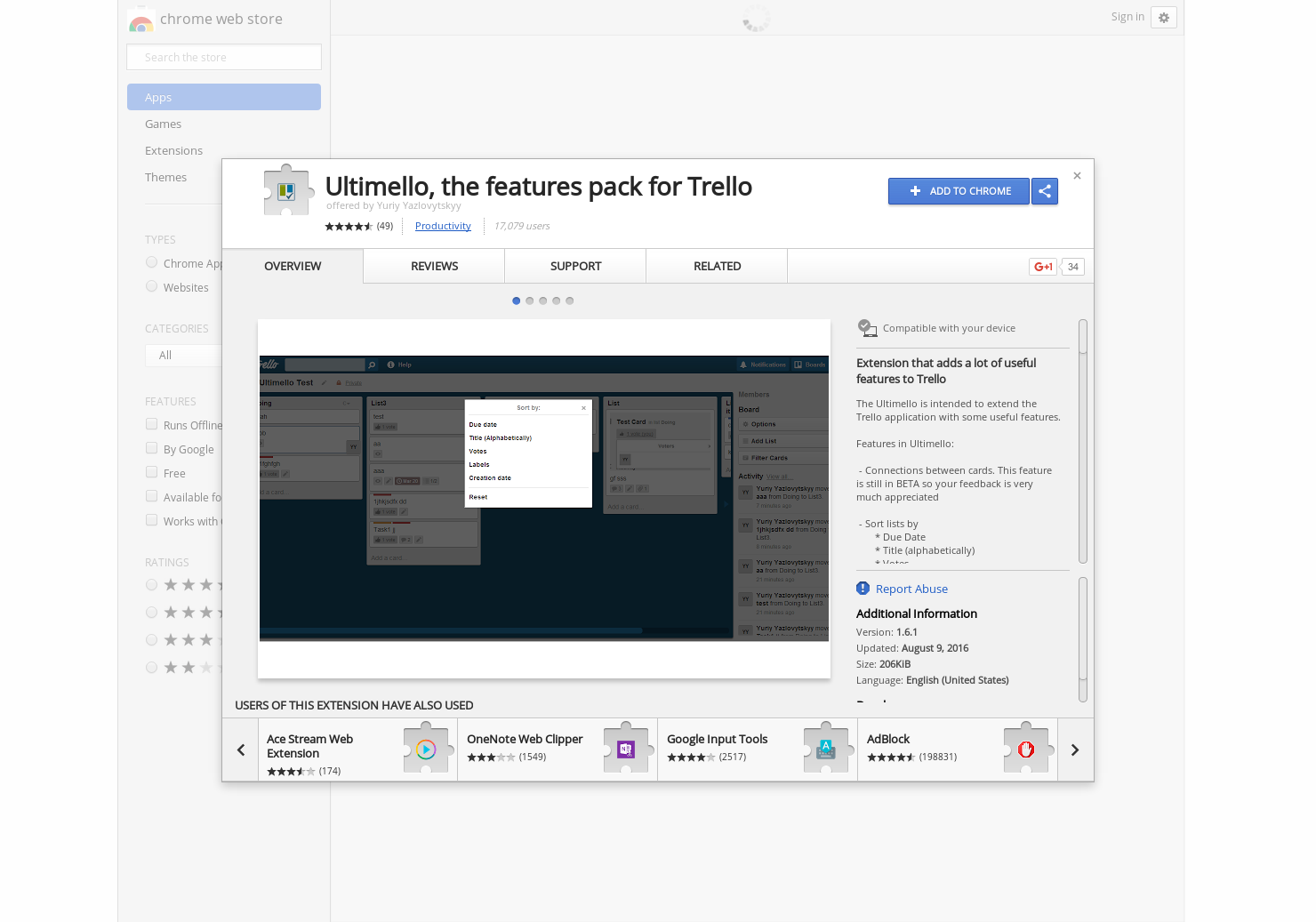The width and height of the screenshot is (1316, 922).
Task: Open the Productivity category link
Action: pyautogui.click(x=443, y=226)
